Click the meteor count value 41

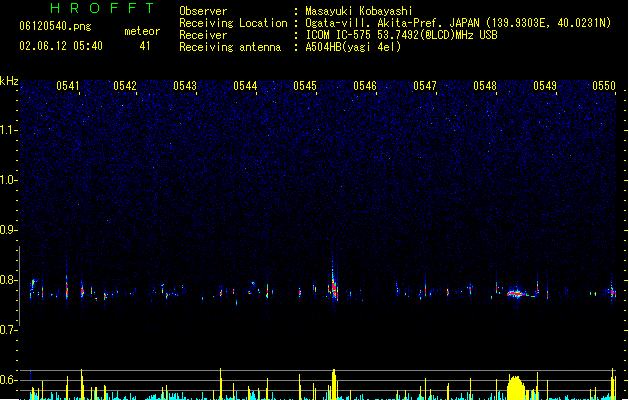[x=145, y=46]
